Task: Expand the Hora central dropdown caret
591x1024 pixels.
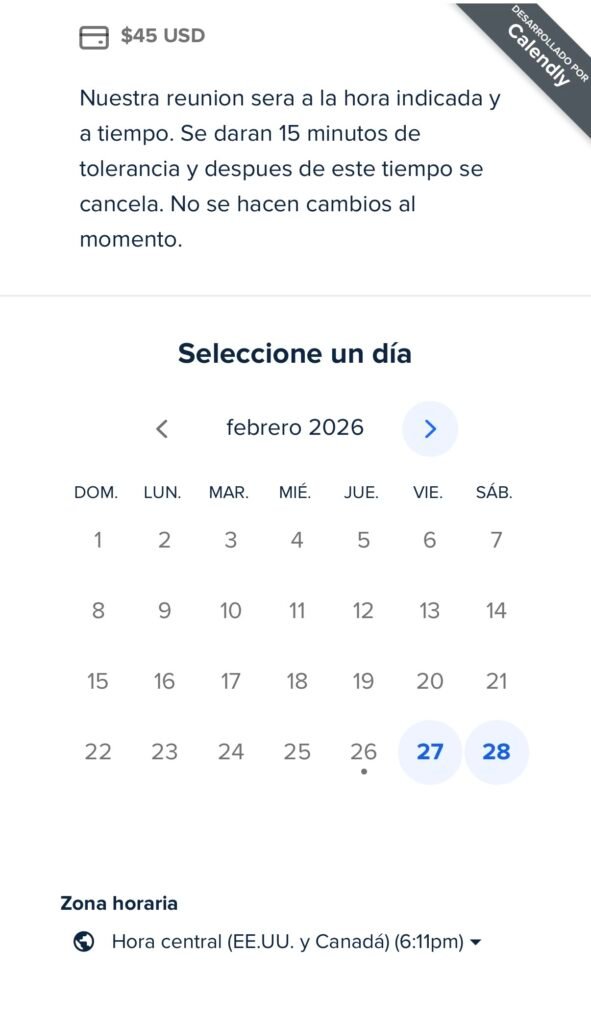Action: [x=477, y=940]
